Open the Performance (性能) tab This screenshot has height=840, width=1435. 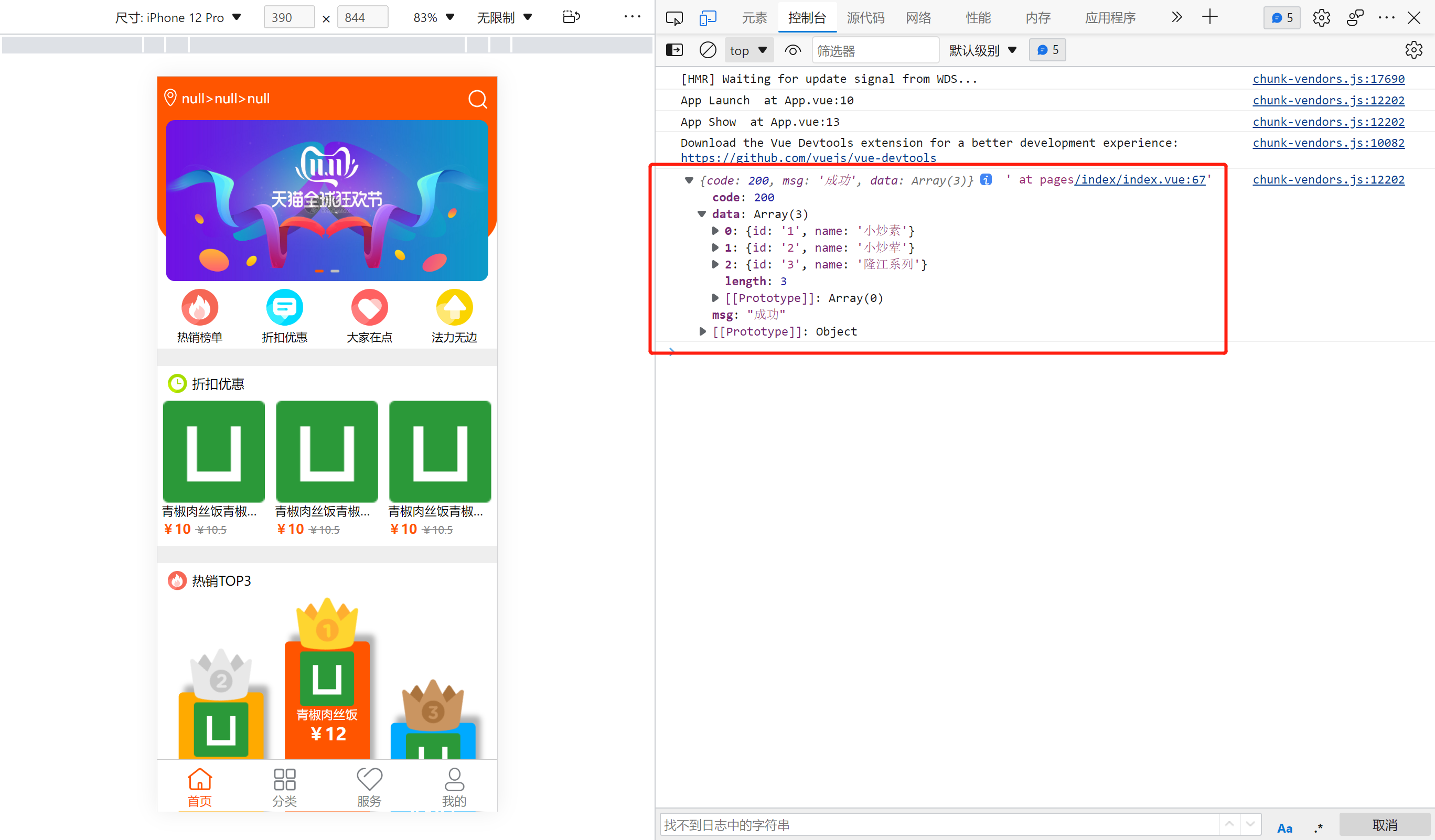pyautogui.click(x=978, y=18)
